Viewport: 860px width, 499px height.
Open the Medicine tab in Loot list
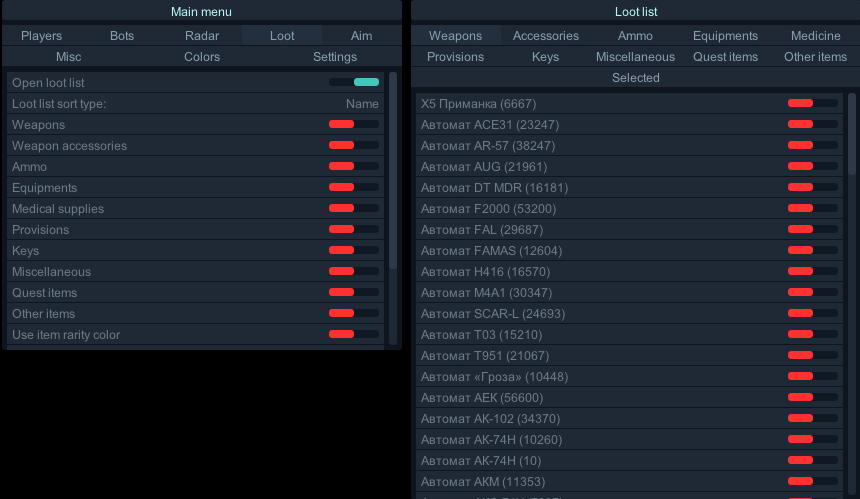pyautogui.click(x=815, y=35)
